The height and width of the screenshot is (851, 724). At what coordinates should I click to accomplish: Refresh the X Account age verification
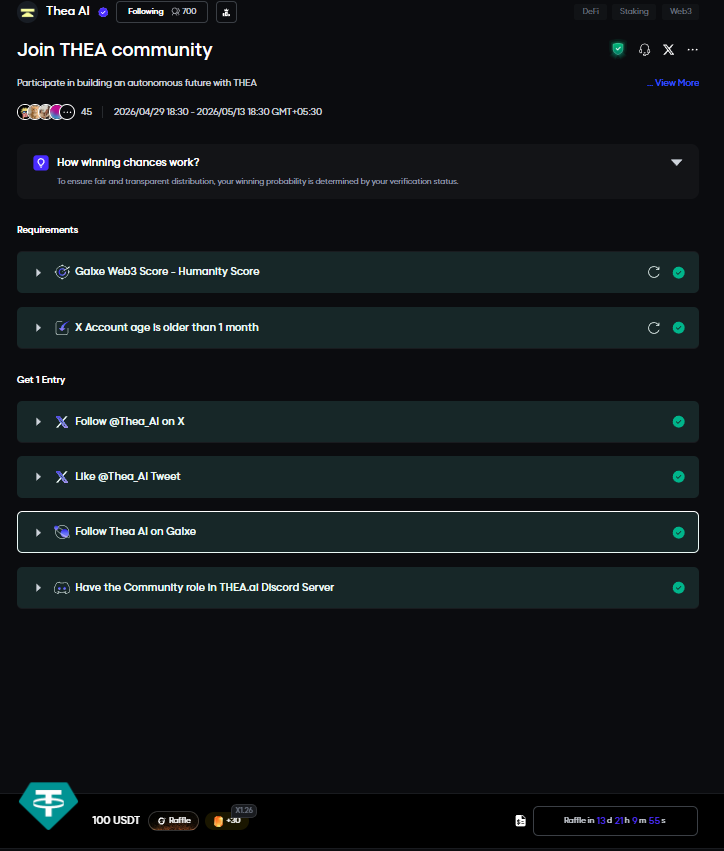(x=653, y=328)
